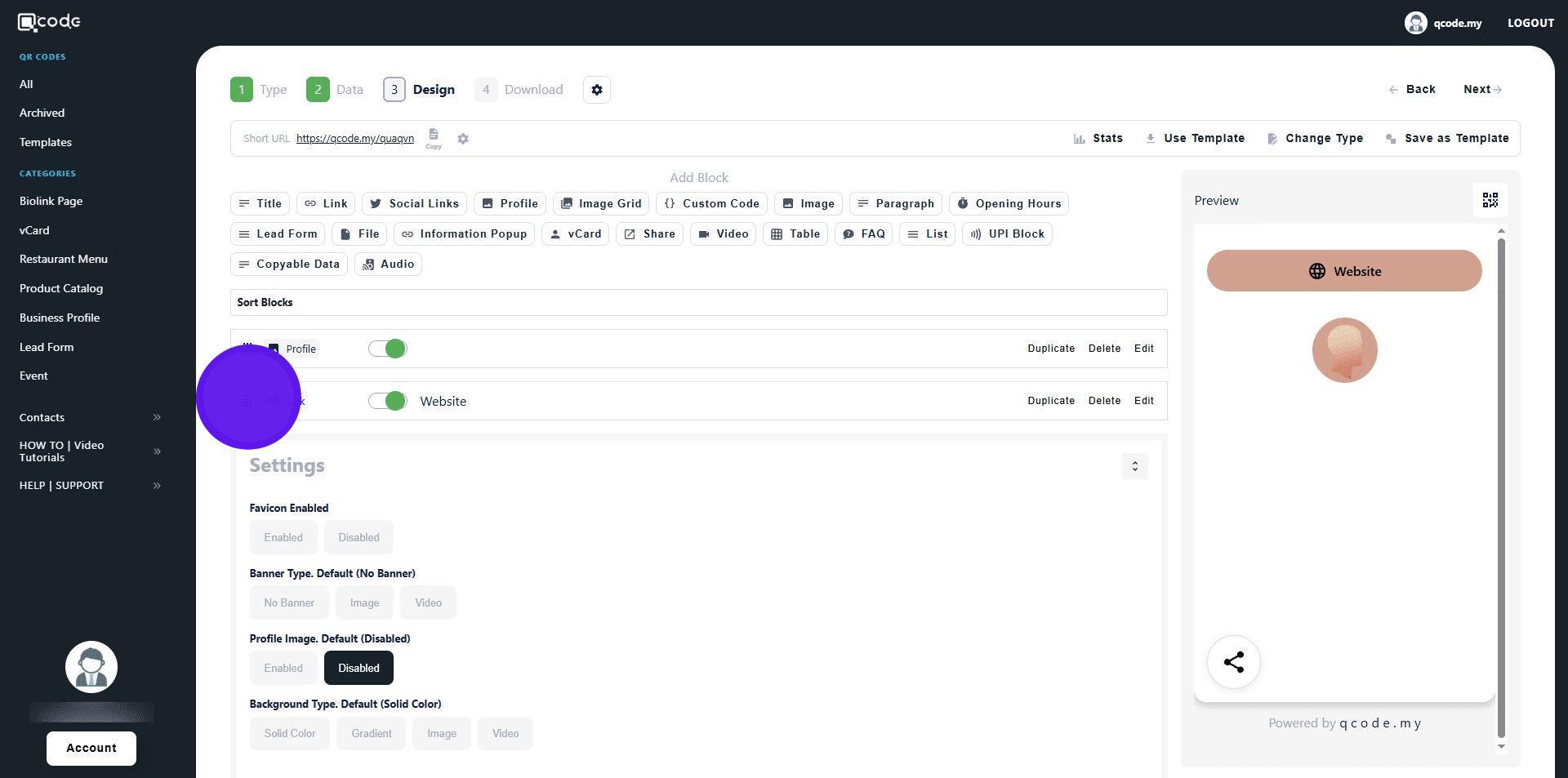Viewport: 1568px width, 778px height.
Task: Open the short URL qcode.my link
Action: [x=354, y=139]
